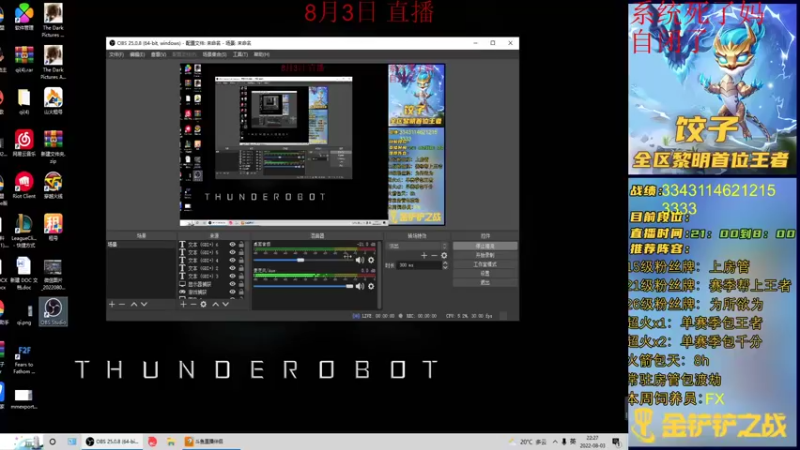Open Fears to Fathom desktop shortcut
This screenshot has height=450, width=800.
pyautogui.click(x=24, y=360)
